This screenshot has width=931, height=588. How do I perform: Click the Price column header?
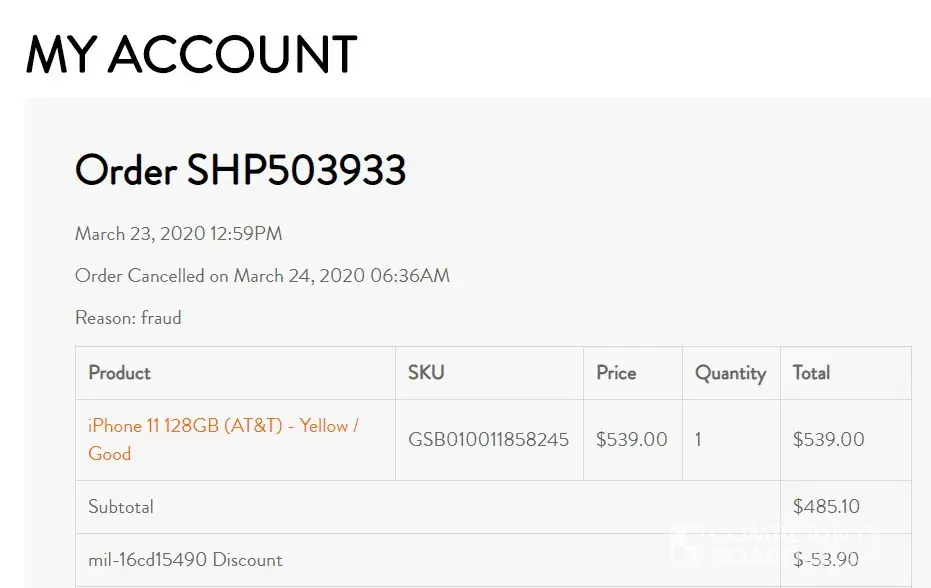coord(616,373)
